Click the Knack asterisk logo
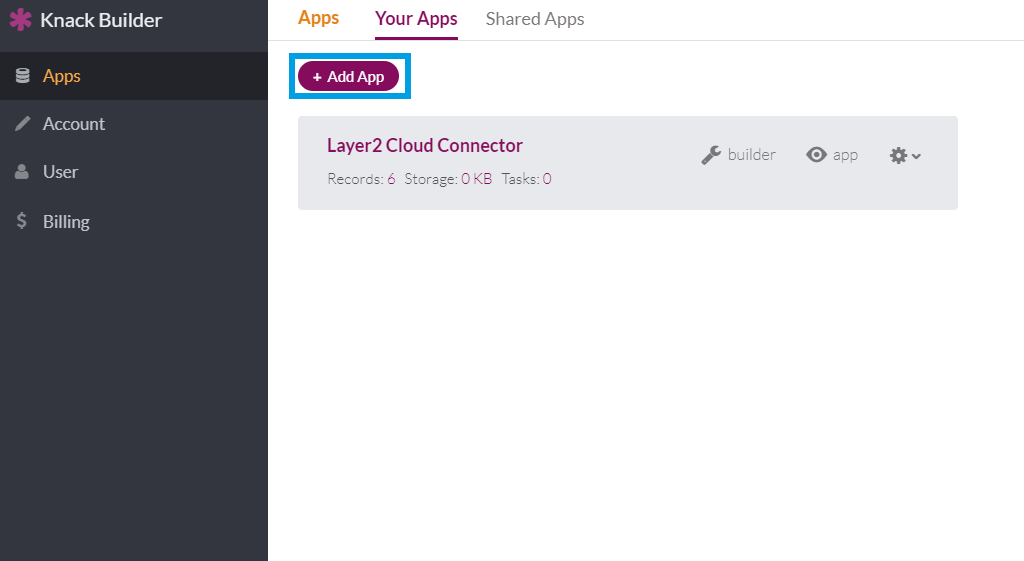 tap(20, 20)
